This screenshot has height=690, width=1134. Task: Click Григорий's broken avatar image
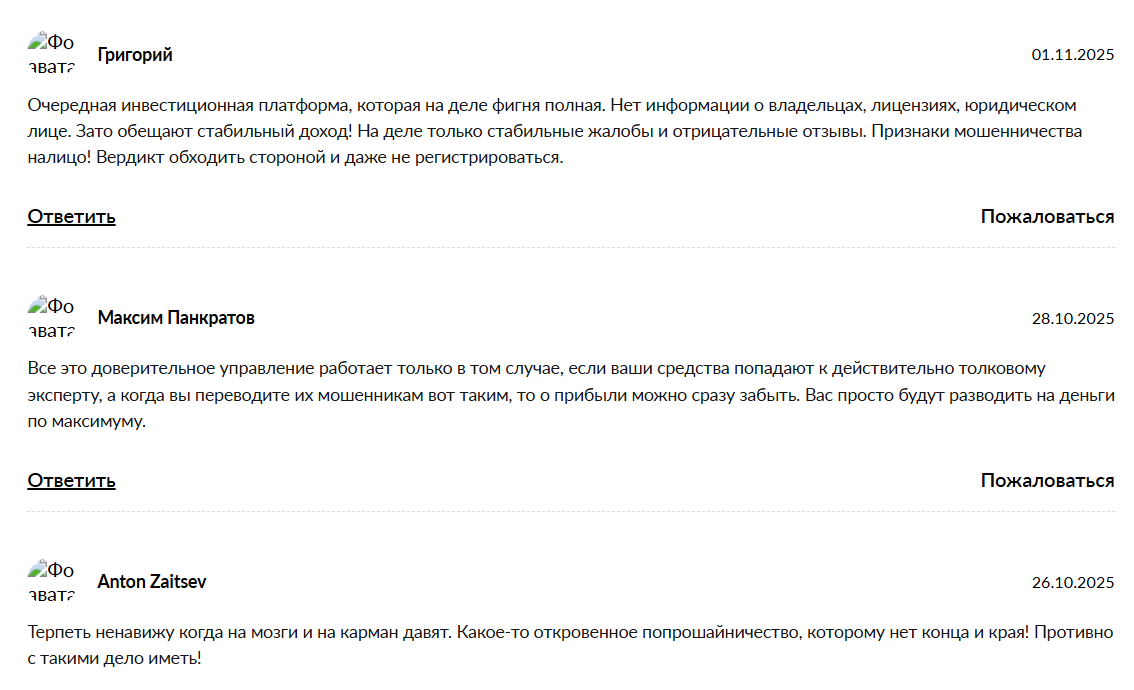[52, 54]
